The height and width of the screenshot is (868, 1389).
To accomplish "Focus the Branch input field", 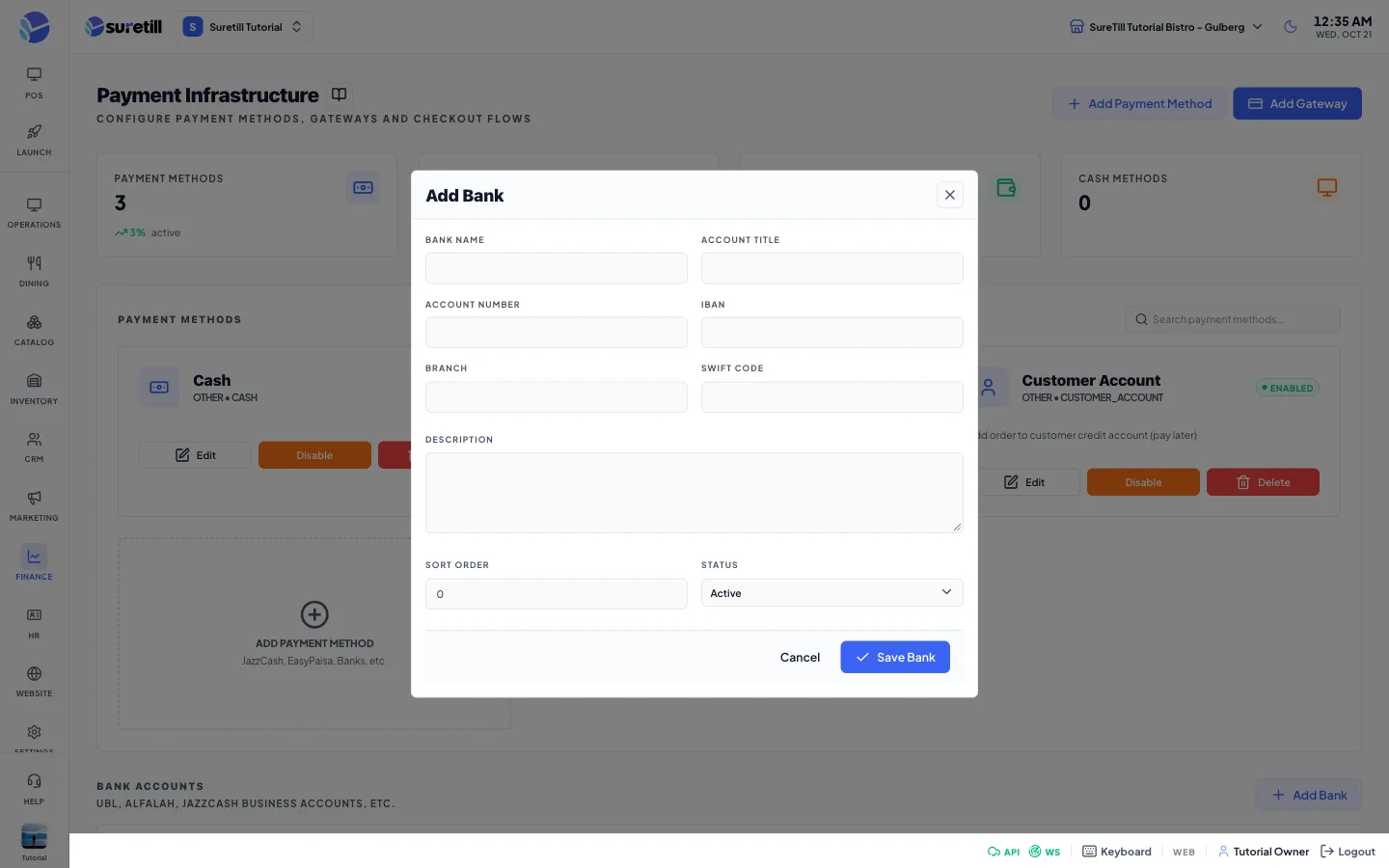I will pyautogui.click(x=557, y=396).
